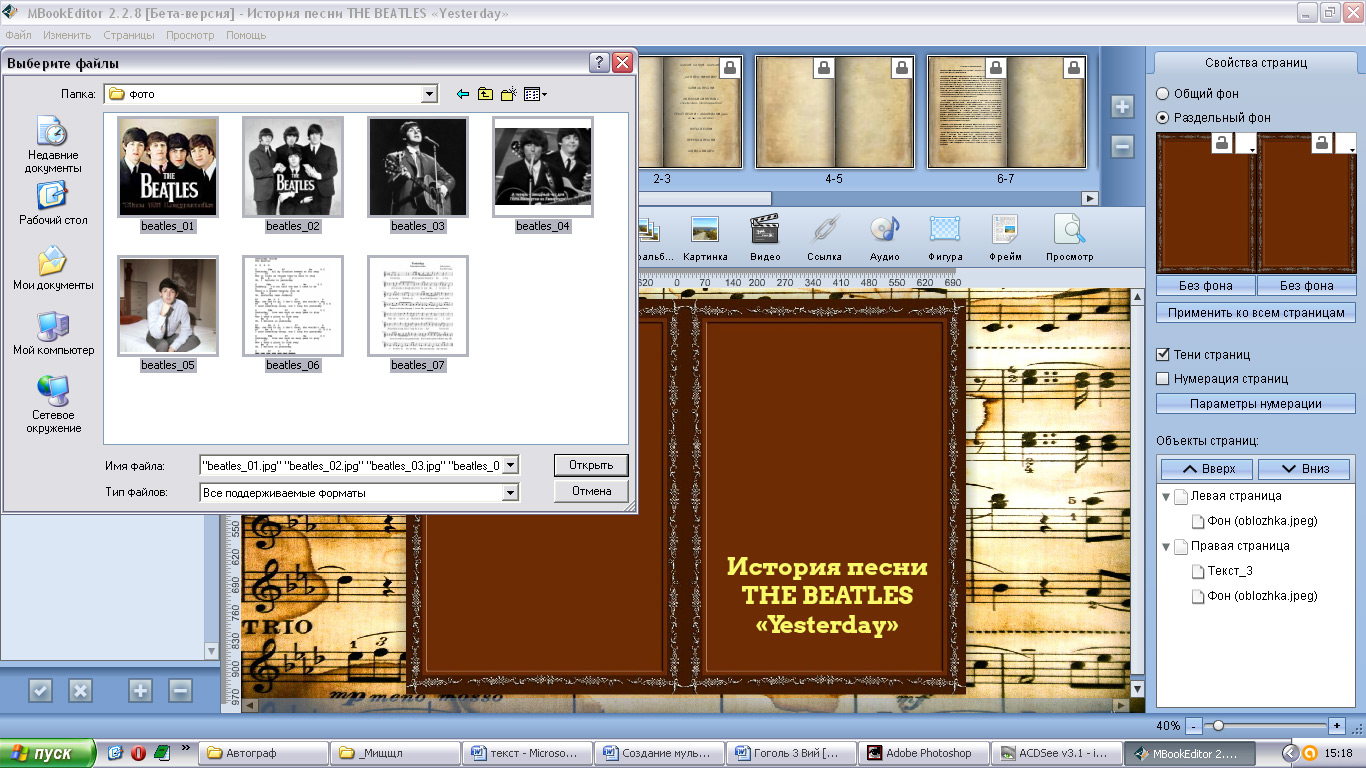
Task: Toggle lock on right page of spread 4-5
Action: (903, 68)
